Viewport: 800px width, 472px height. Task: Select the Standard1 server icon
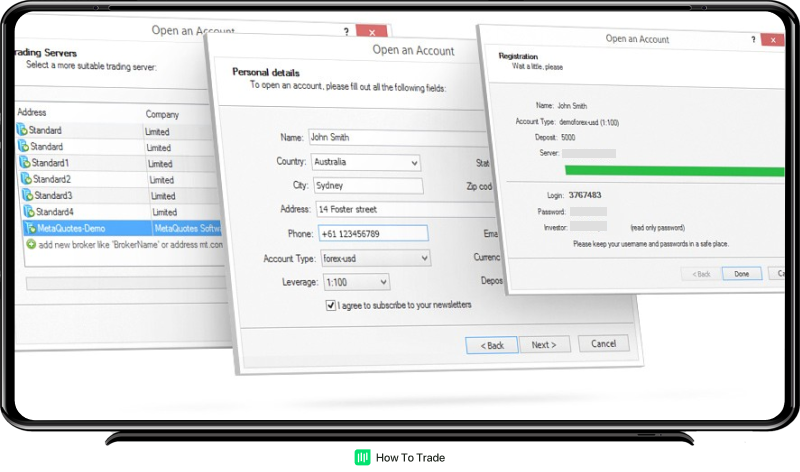pyautogui.click(x=24, y=162)
